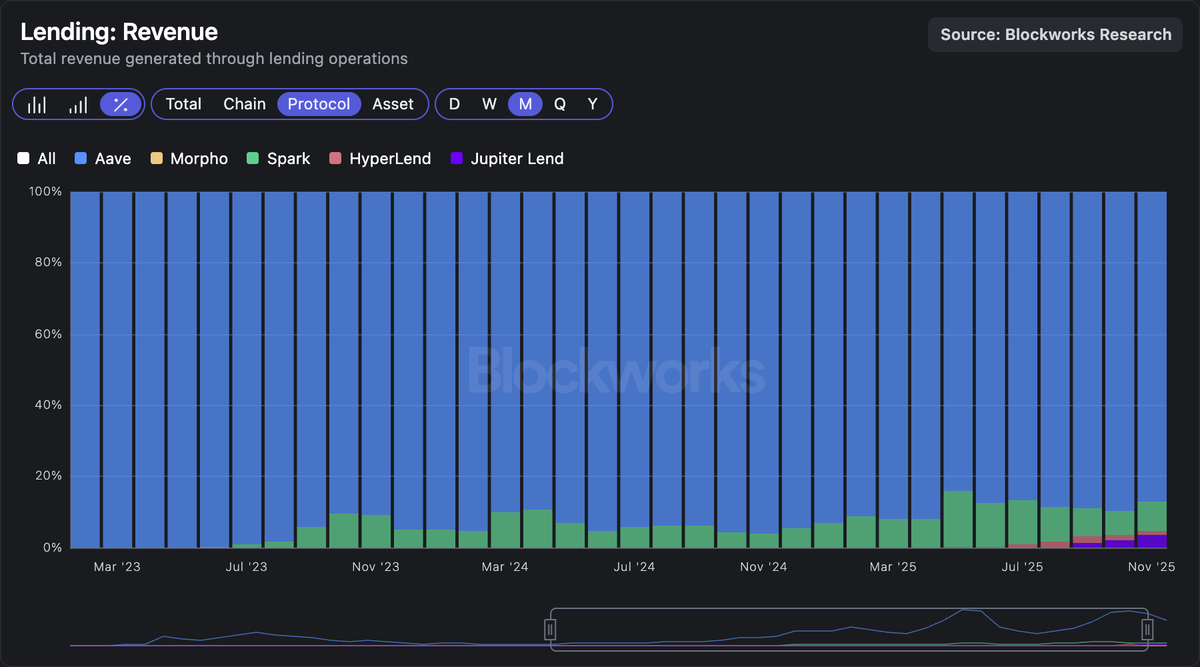Click the Source: Blockworks Research button

tap(1055, 34)
